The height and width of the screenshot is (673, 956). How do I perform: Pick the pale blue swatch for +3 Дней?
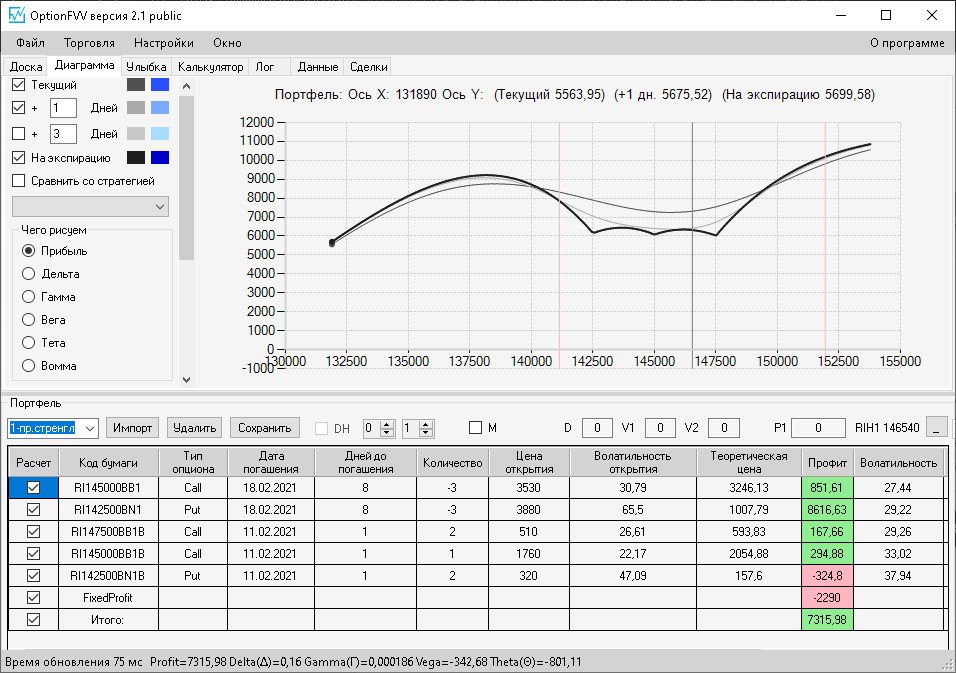click(x=160, y=134)
